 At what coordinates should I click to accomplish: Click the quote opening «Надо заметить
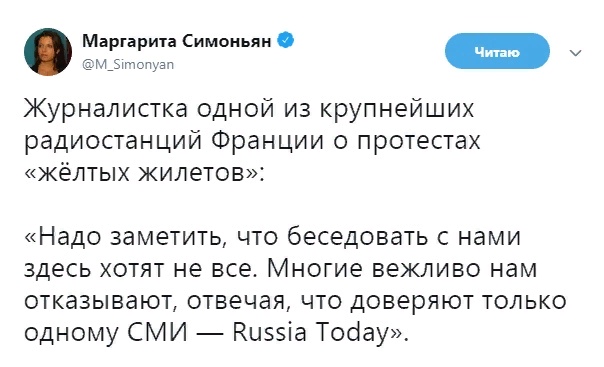pos(125,236)
